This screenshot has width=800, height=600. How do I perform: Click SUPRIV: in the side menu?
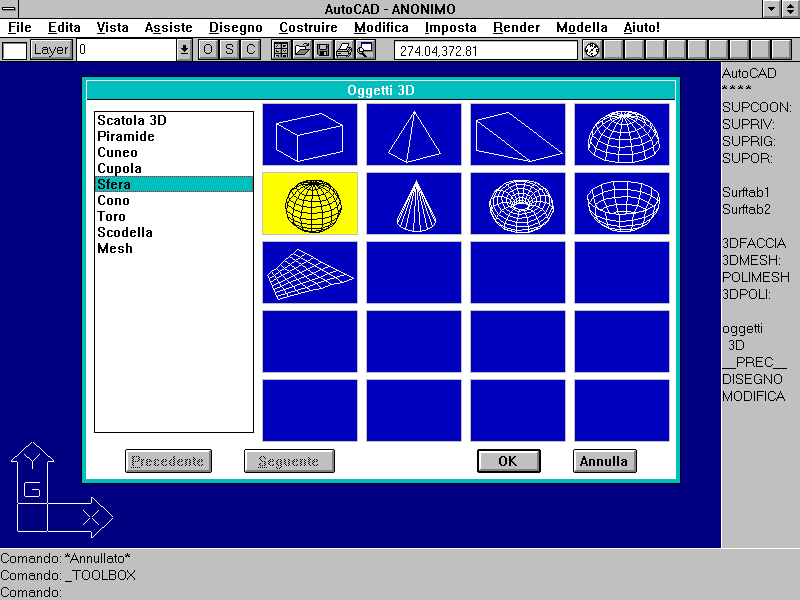[748, 124]
